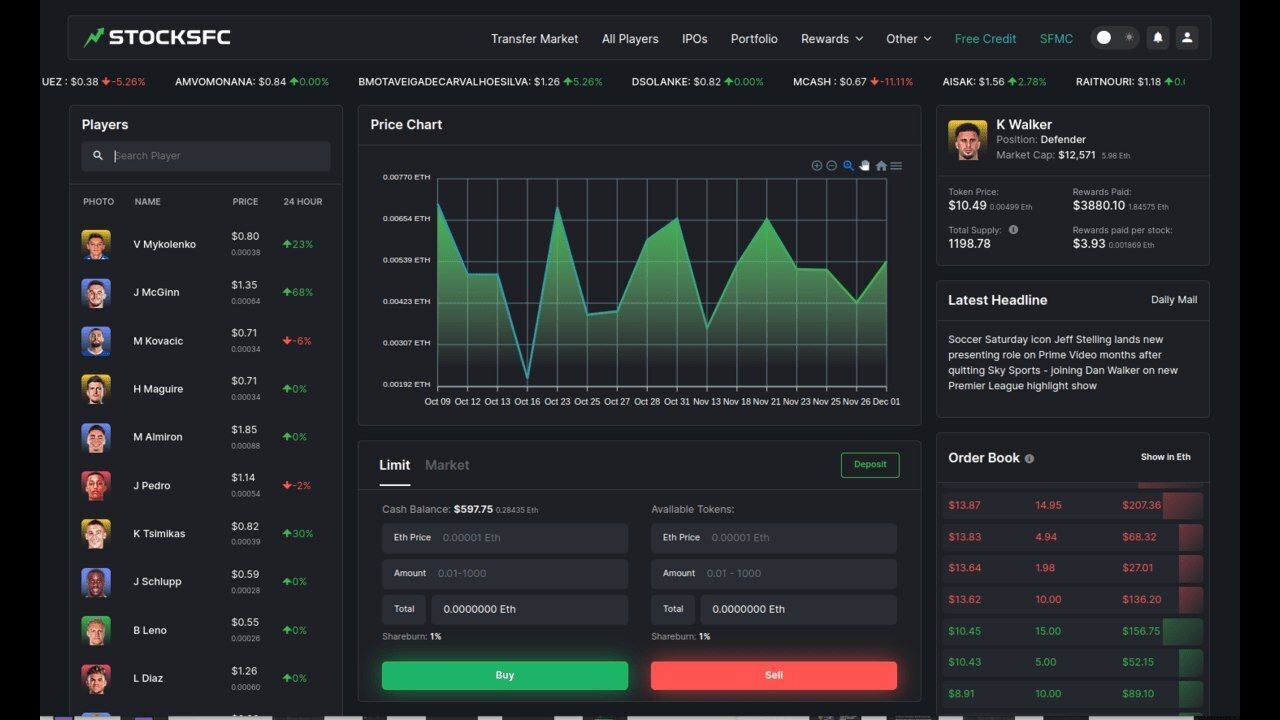Click the buy-side Eth Price field
Screen dimensions: 1280x720
click(505, 538)
